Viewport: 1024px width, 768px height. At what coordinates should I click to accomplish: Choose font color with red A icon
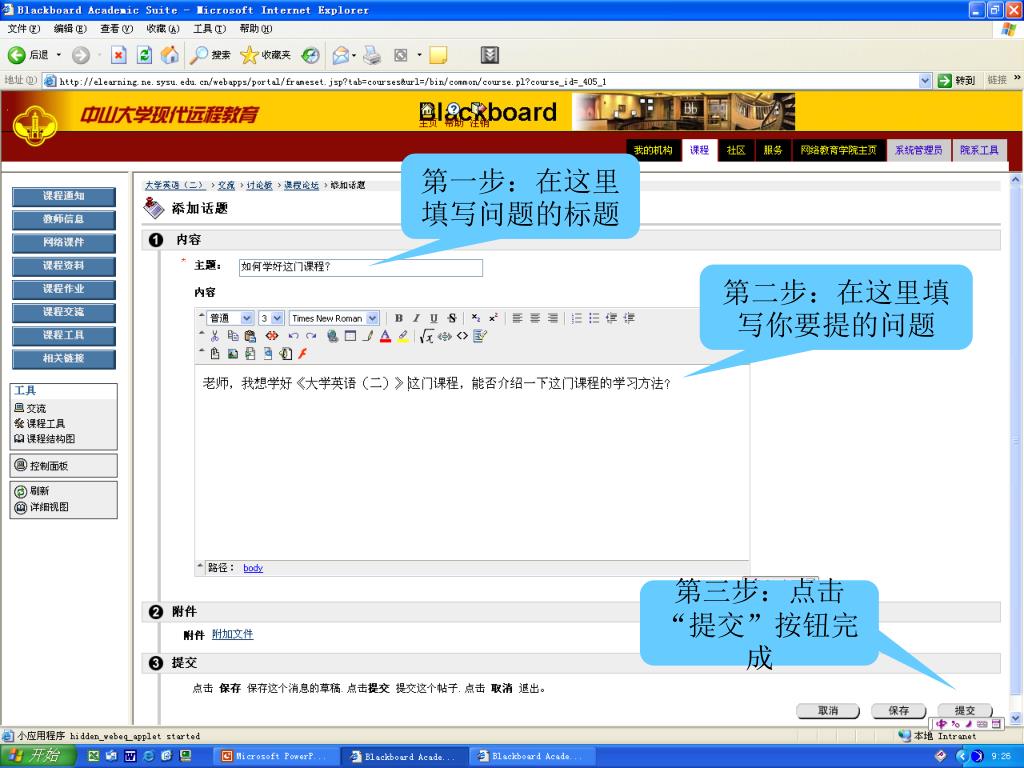click(x=385, y=336)
